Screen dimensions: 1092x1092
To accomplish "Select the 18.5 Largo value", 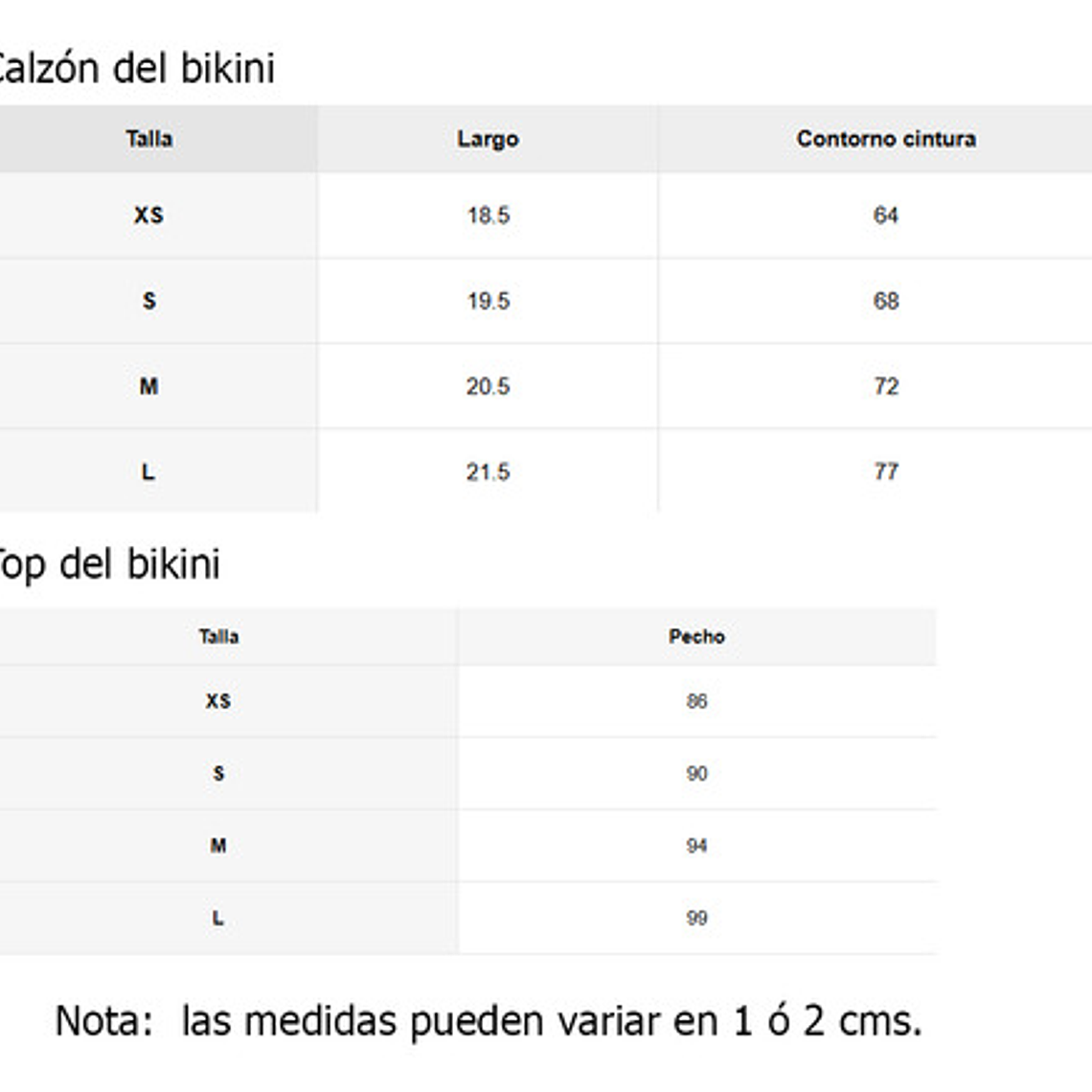I will coord(488,216).
